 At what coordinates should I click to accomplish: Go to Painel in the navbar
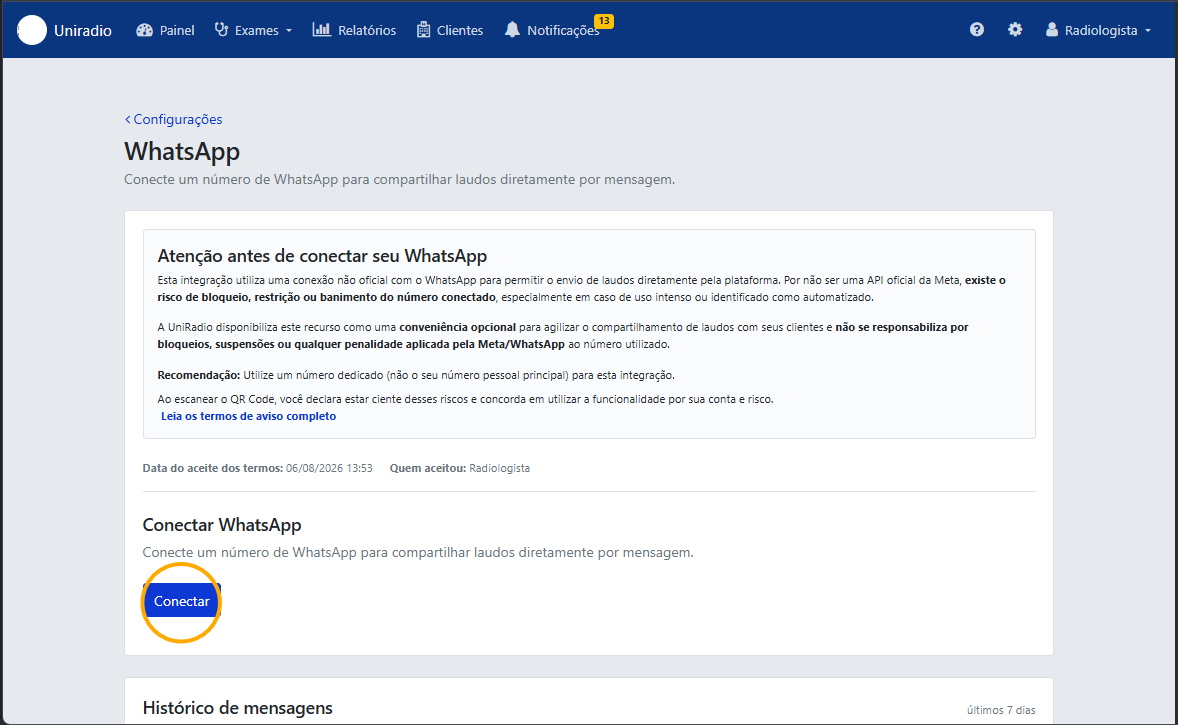(165, 30)
